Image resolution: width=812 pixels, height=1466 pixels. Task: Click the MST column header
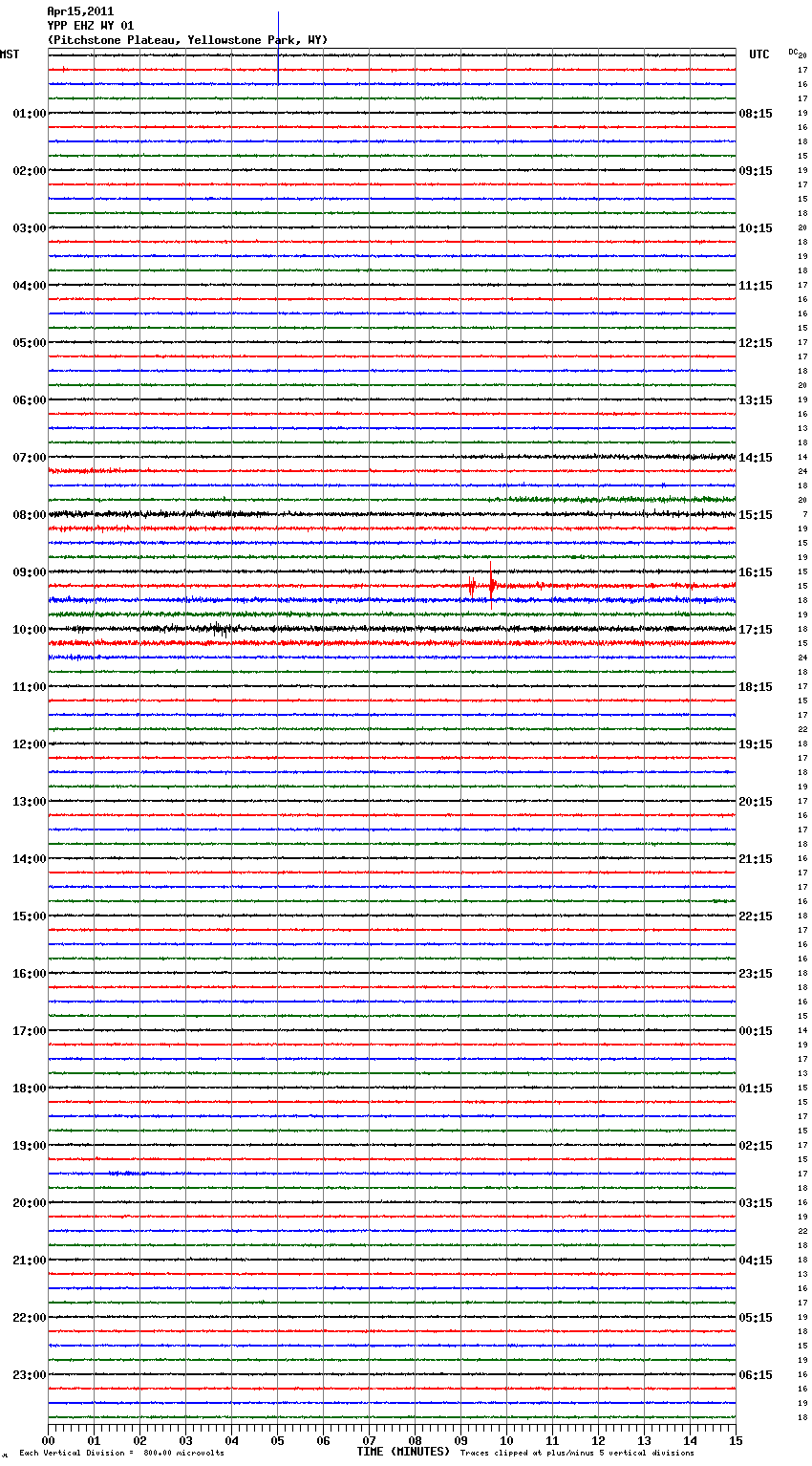[x=10, y=54]
